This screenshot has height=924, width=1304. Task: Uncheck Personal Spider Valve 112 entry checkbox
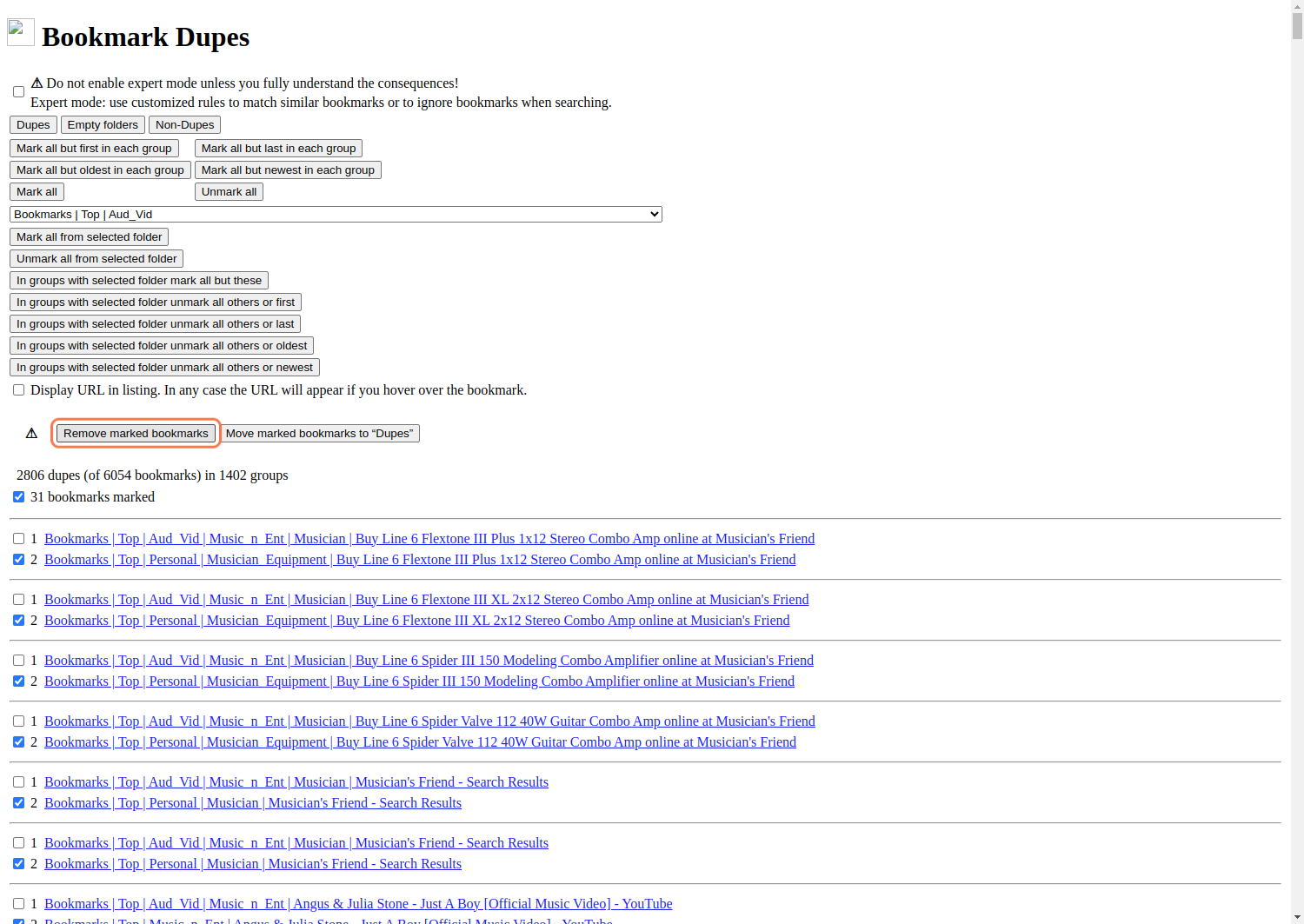[x=18, y=742]
